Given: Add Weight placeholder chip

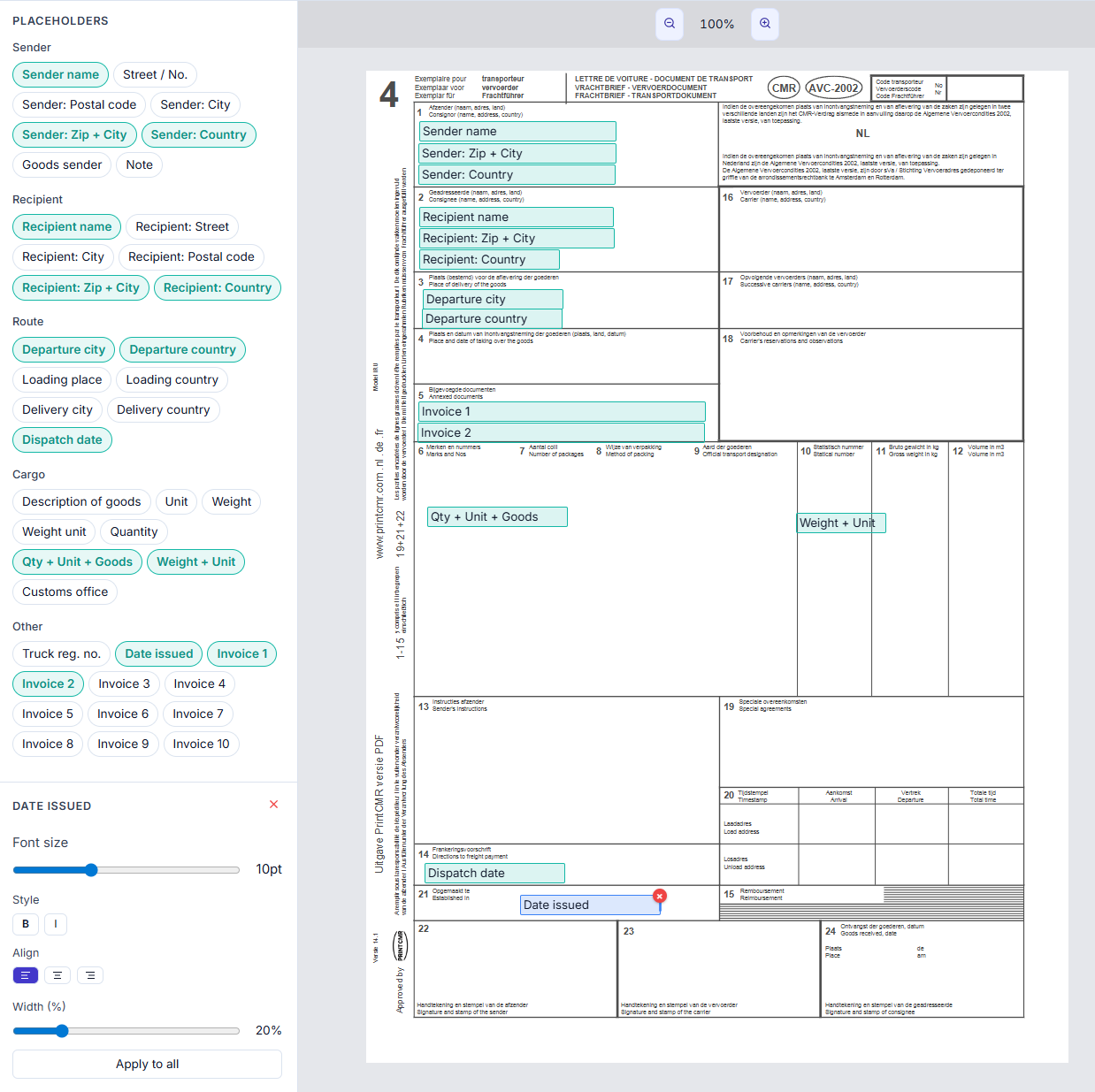Looking at the screenshot, I should coord(231,501).
